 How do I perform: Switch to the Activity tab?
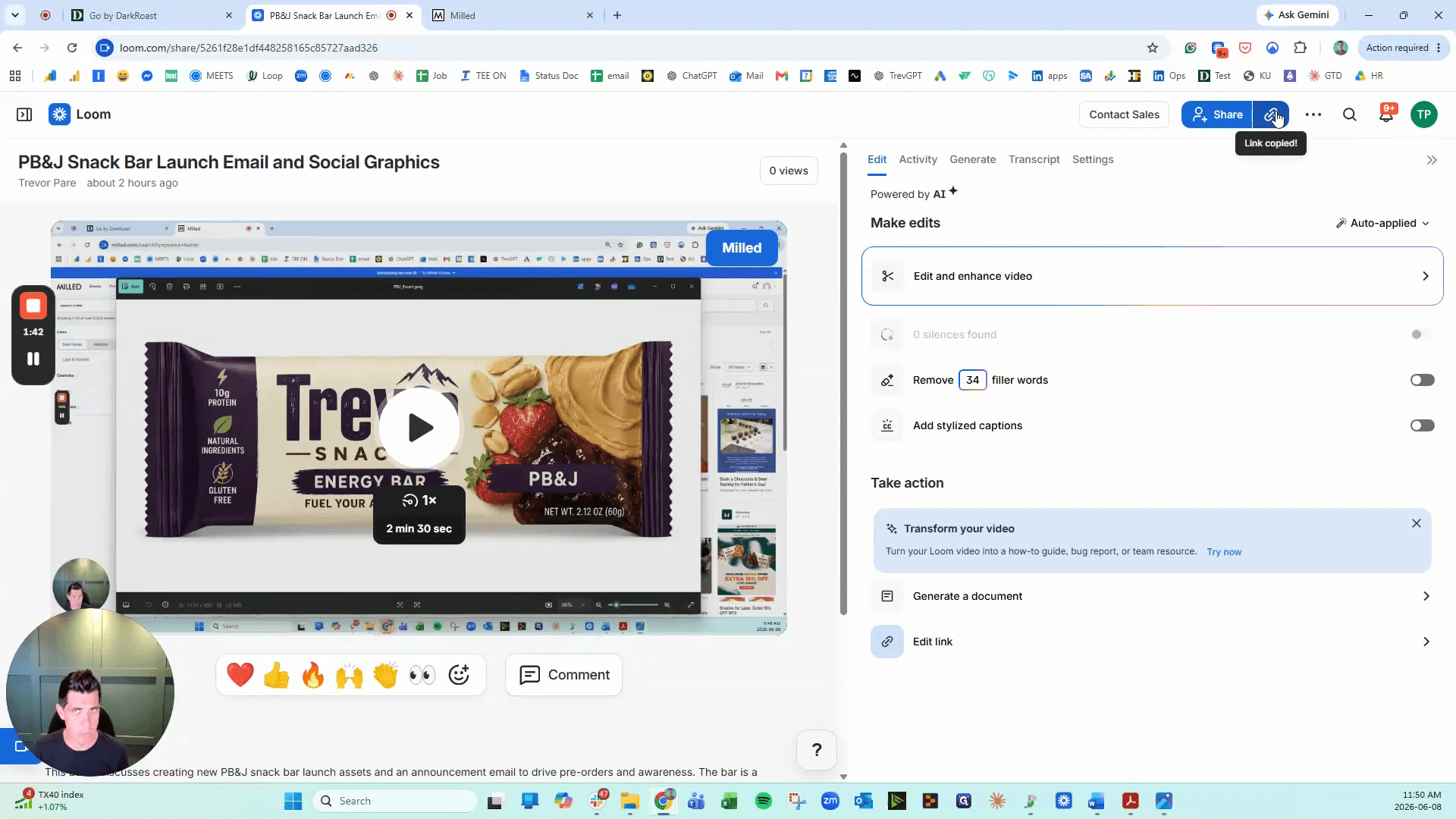pyautogui.click(x=918, y=159)
